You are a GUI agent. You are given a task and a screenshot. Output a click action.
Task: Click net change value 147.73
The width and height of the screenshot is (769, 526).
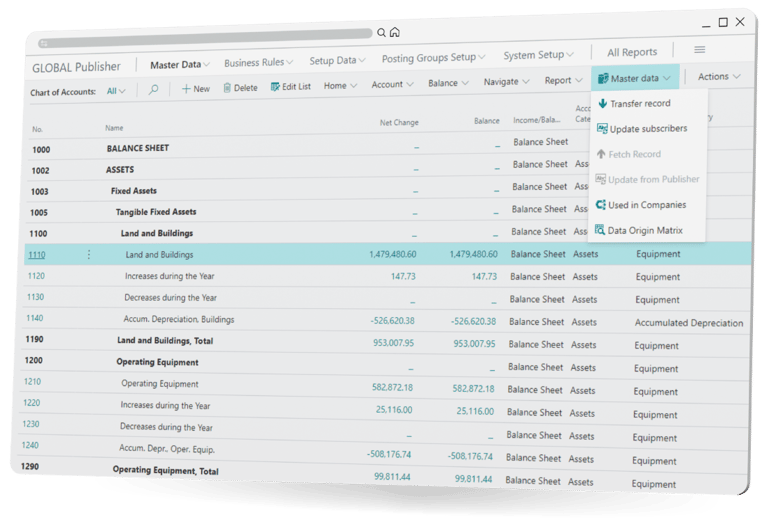coord(403,276)
